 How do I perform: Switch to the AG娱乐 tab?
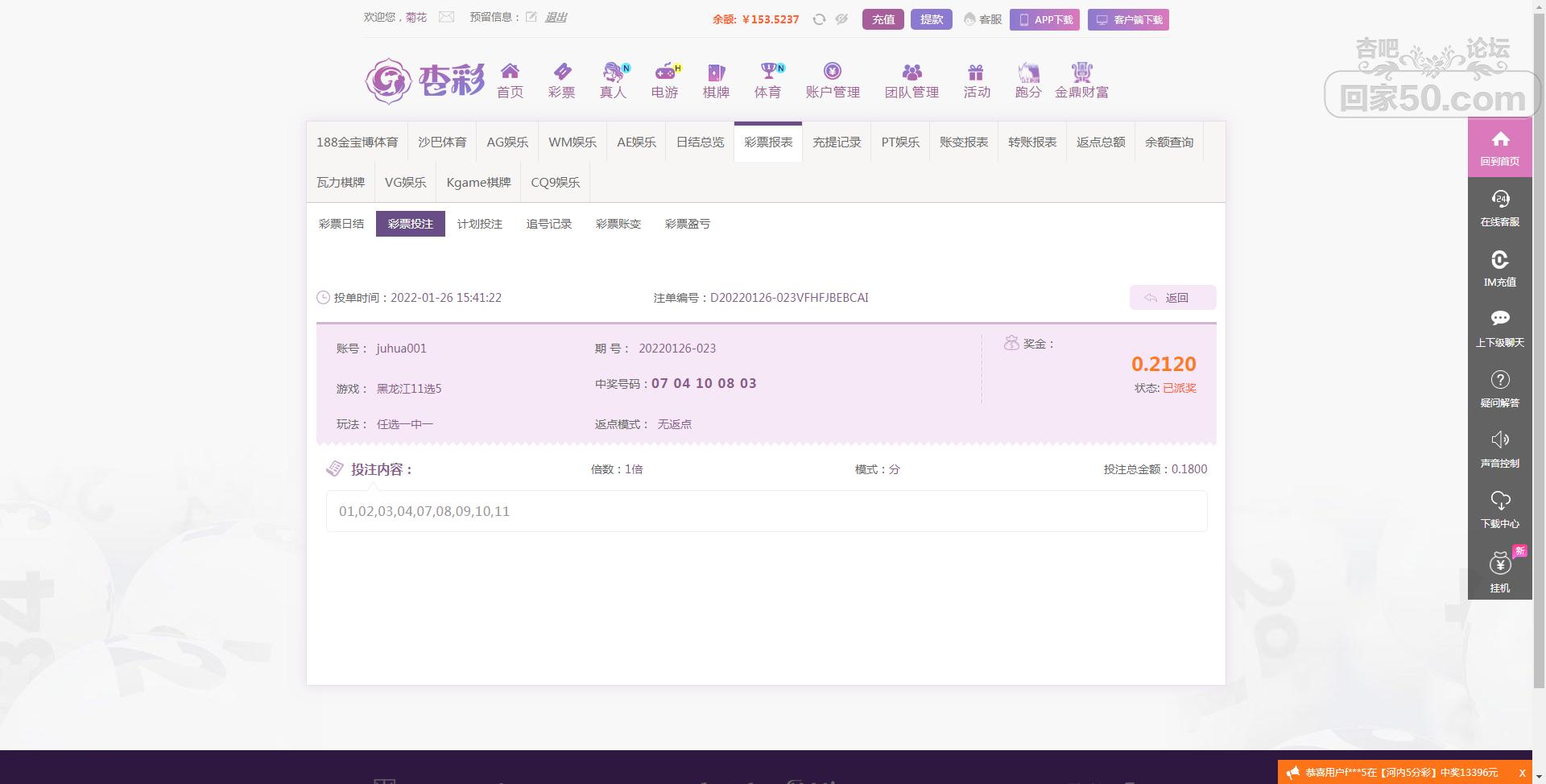[507, 142]
